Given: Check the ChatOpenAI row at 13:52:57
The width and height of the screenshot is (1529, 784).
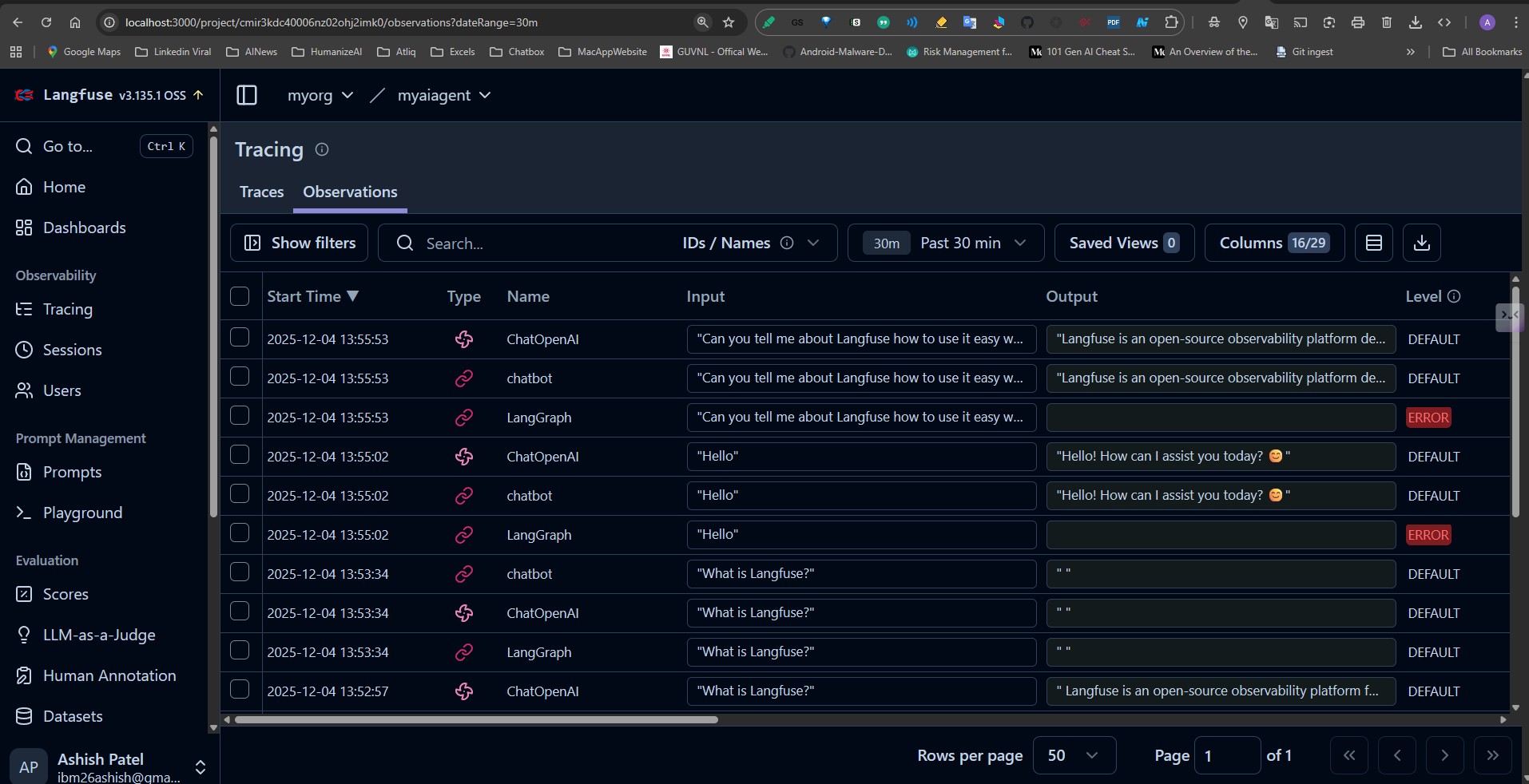Looking at the screenshot, I should [240, 689].
